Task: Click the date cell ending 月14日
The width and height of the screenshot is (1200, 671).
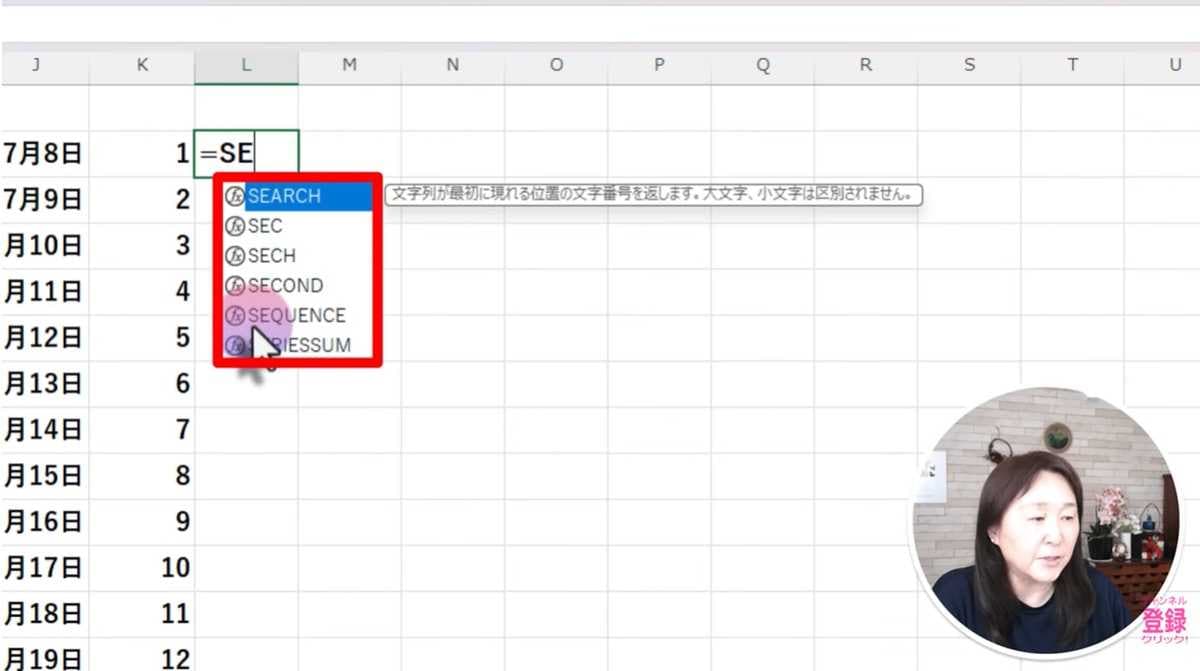Action: (44, 430)
